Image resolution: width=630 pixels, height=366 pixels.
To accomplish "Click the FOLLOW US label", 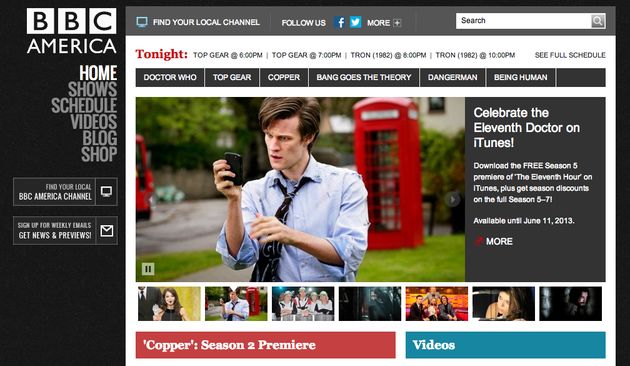I will point(304,23).
